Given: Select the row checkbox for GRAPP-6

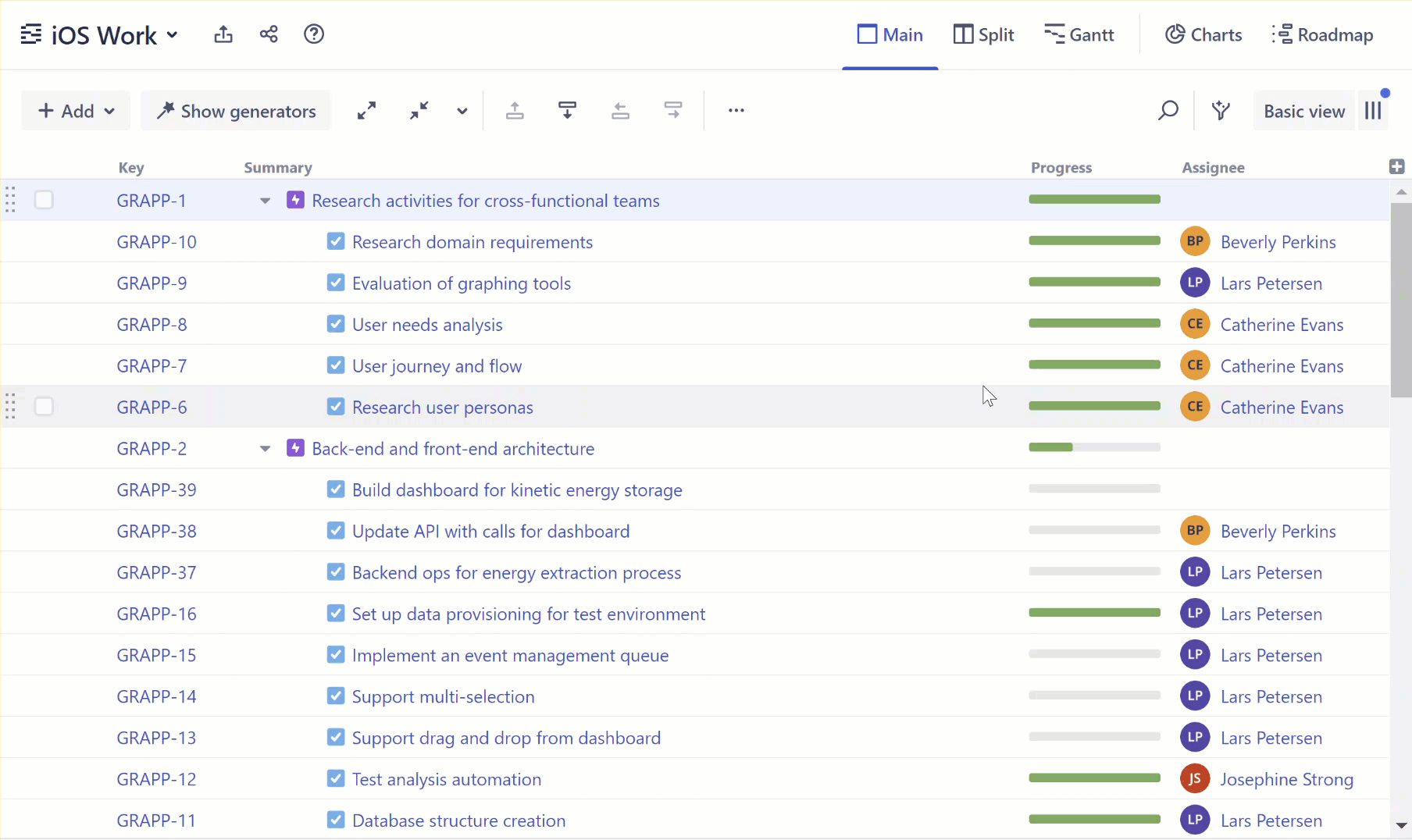Looking at the screenshot, I should pyautogui.click(x=44, y=406).
